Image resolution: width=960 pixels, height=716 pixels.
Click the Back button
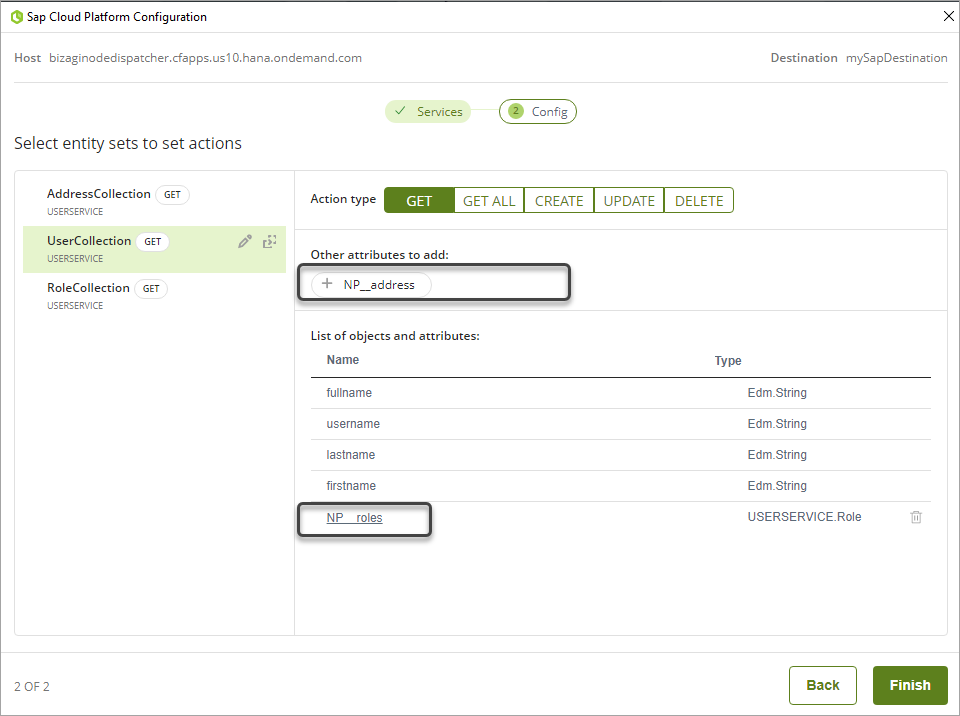click(x=822, y=685)
